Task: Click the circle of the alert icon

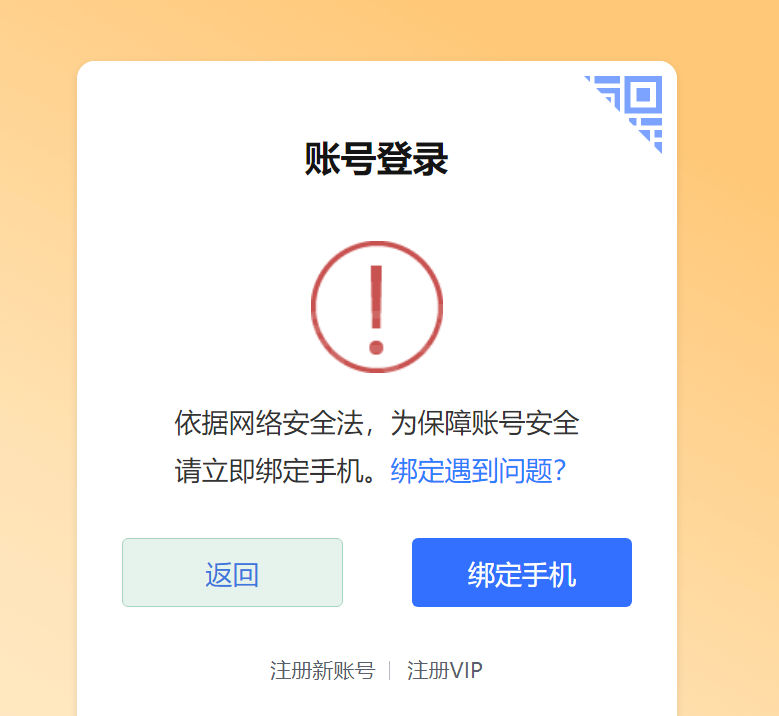Action: (x=377, y=307)
